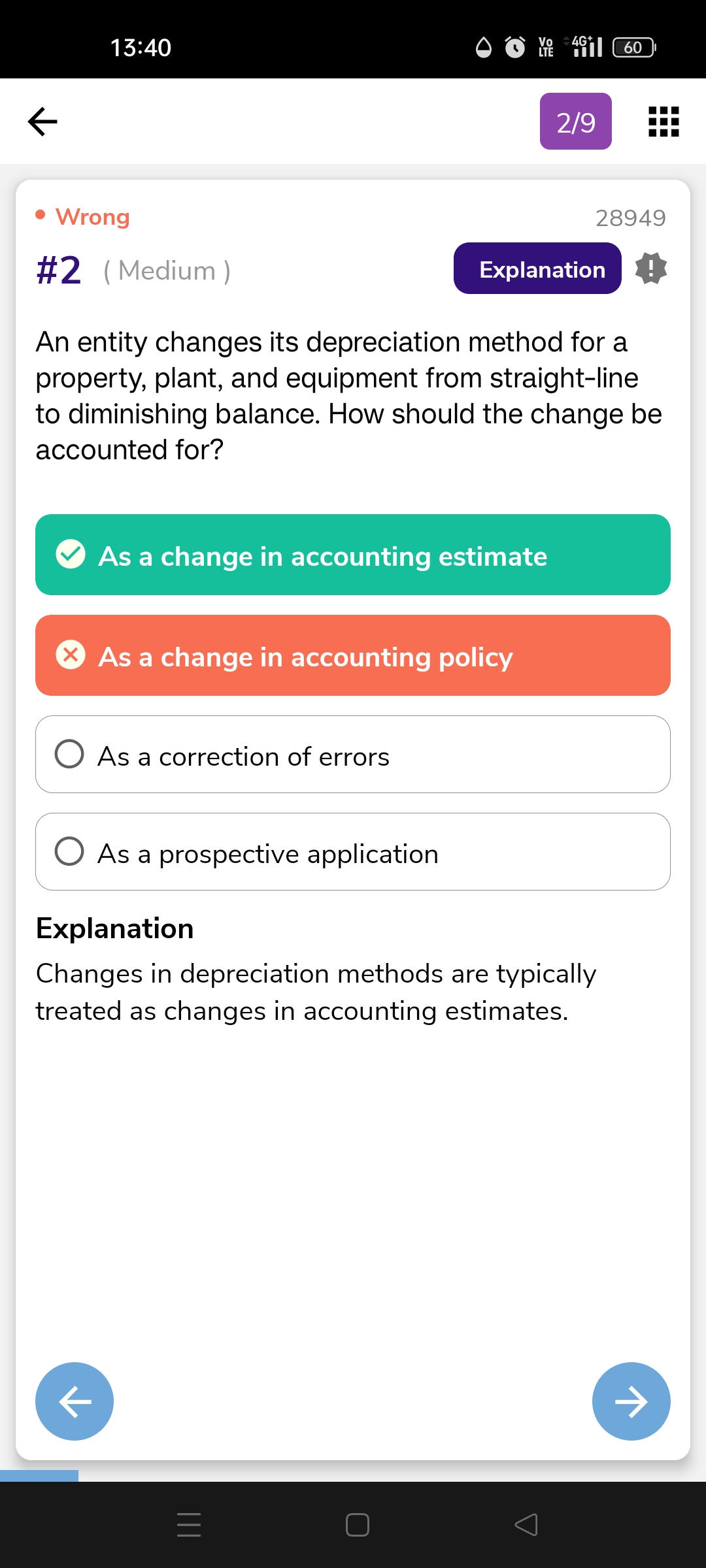Go to previous question with left arrow button

pyautogui.click(x=75, y=1401)
